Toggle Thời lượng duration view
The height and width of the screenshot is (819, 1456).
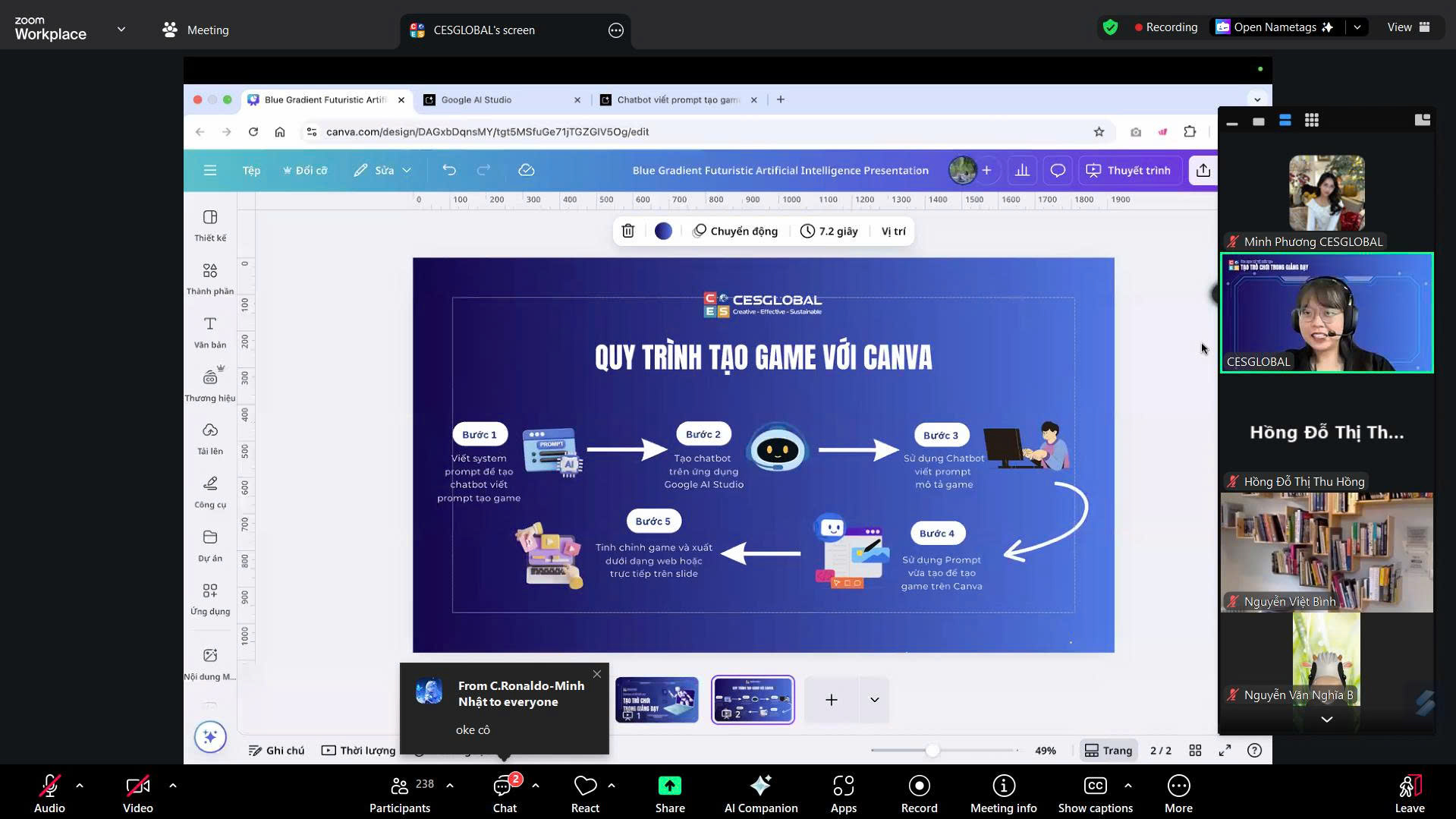coord(358,750)
